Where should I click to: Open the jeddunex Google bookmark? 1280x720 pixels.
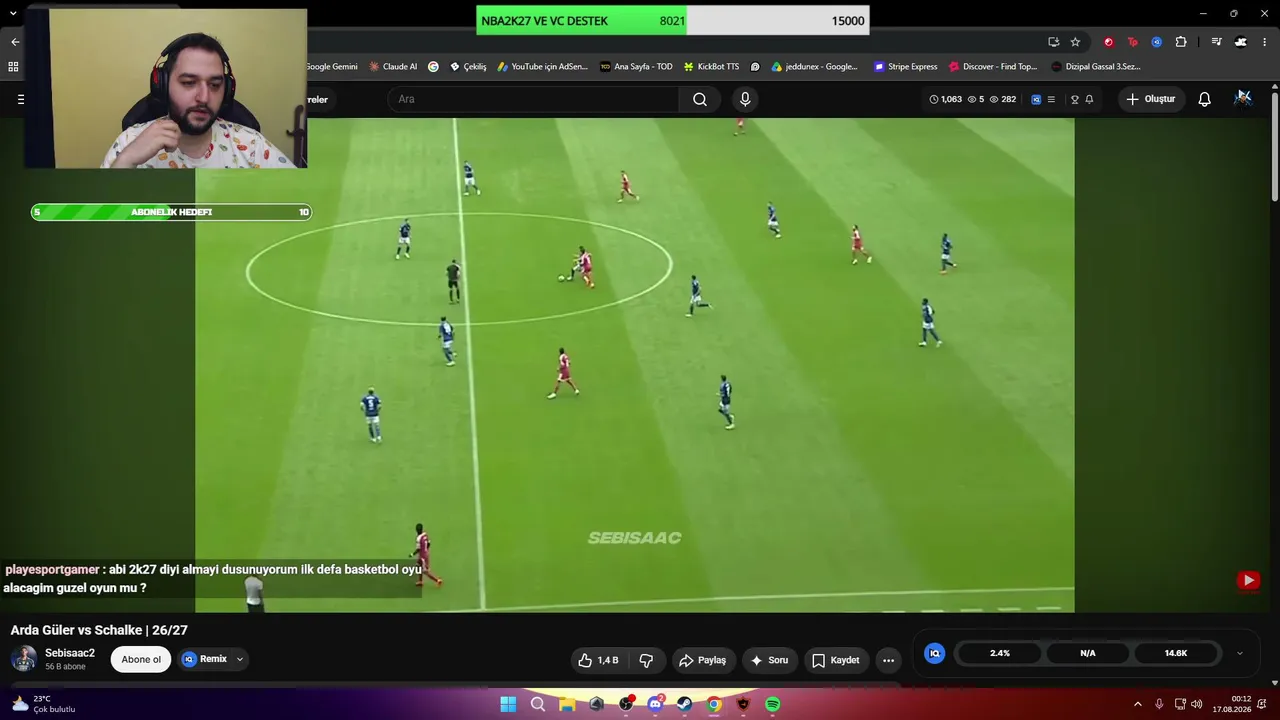814,67
